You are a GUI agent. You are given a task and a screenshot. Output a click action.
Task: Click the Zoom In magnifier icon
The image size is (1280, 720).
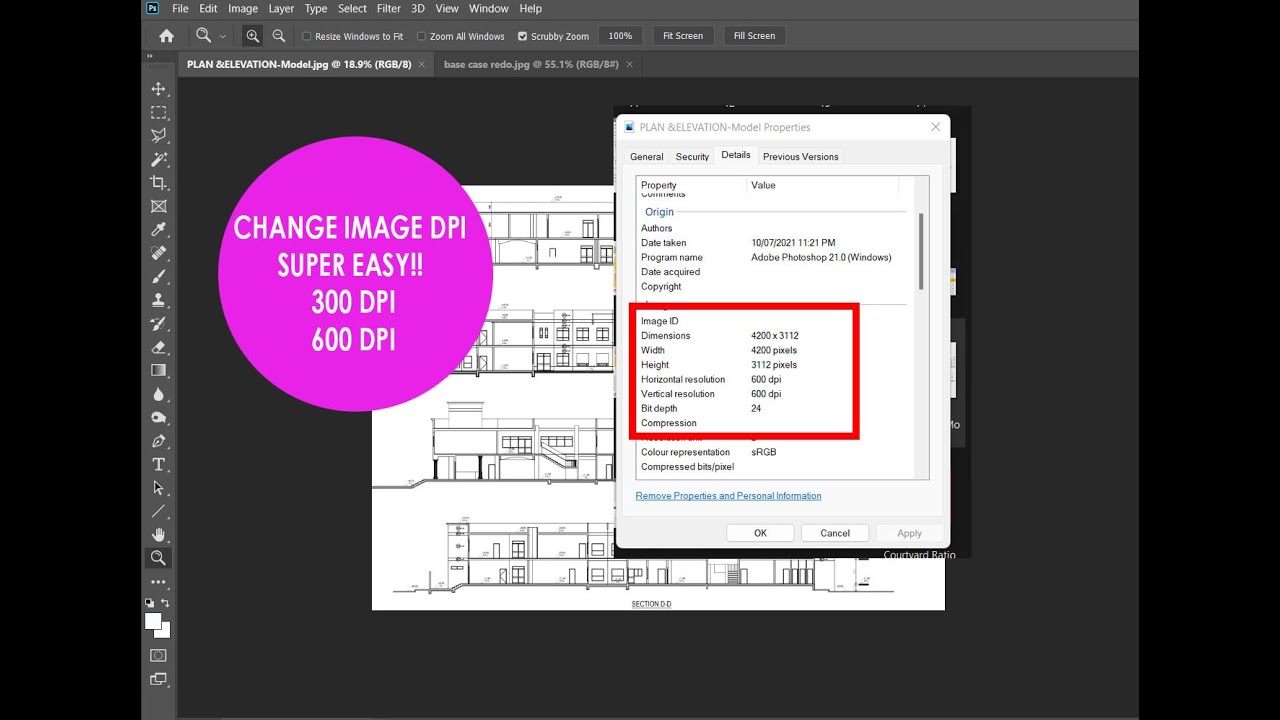(252, 36)
